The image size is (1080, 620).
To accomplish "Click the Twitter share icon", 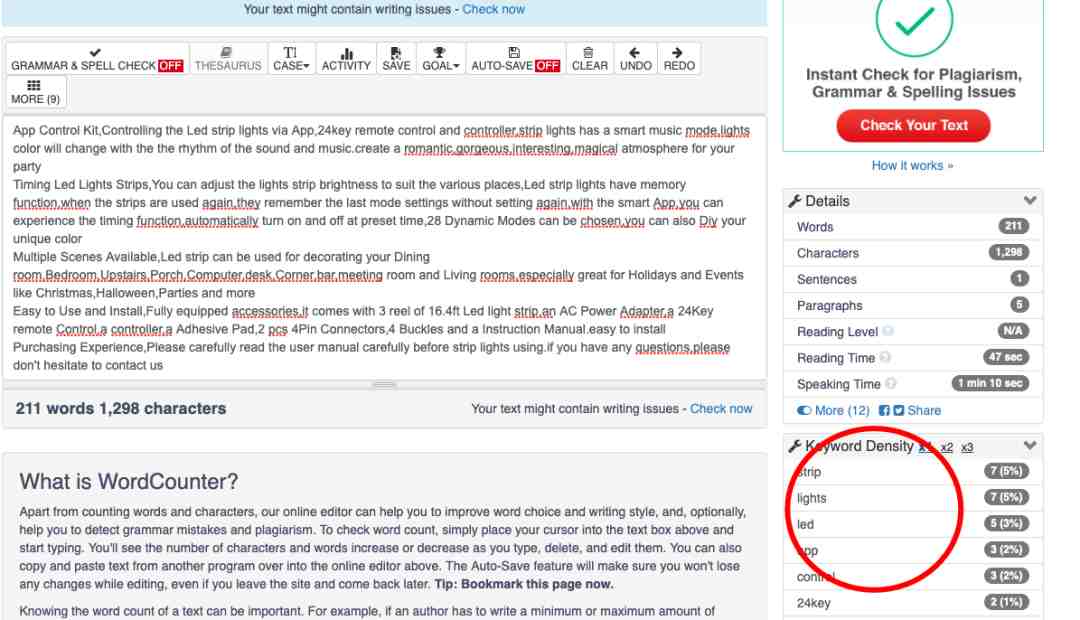I will 898,411.
